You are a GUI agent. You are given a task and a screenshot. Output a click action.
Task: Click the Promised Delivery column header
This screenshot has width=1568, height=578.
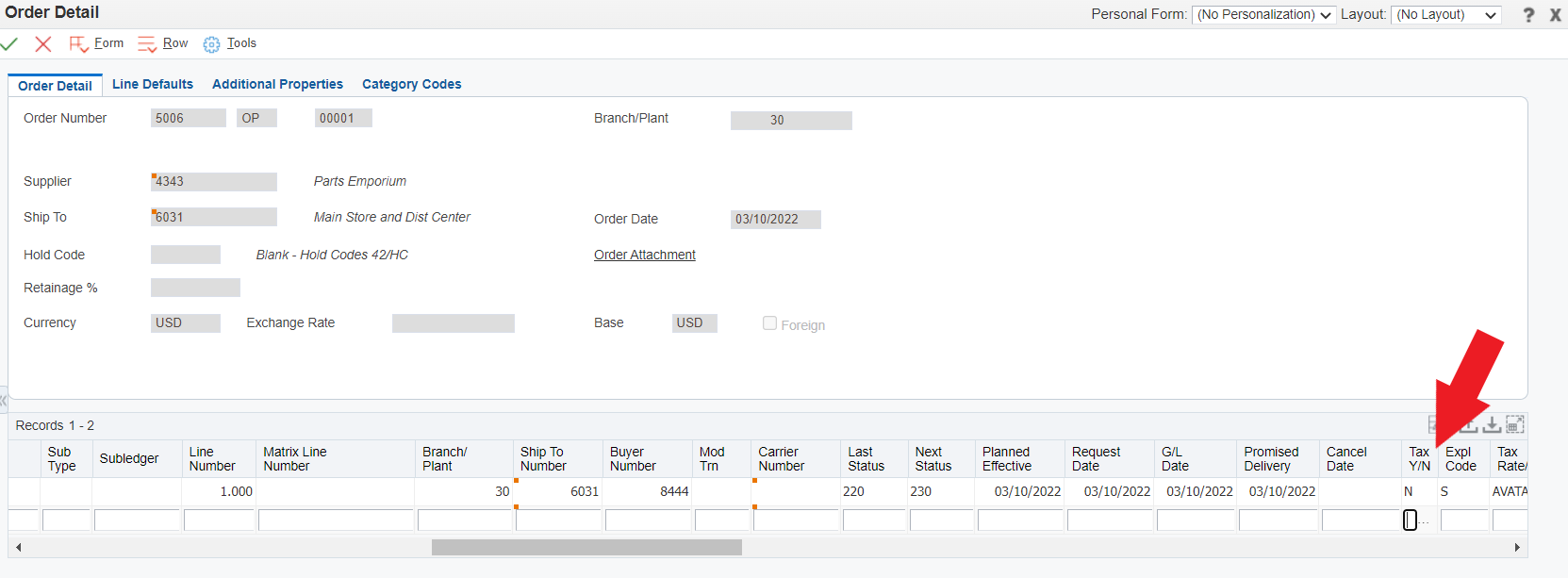(x=1278, y=459)
